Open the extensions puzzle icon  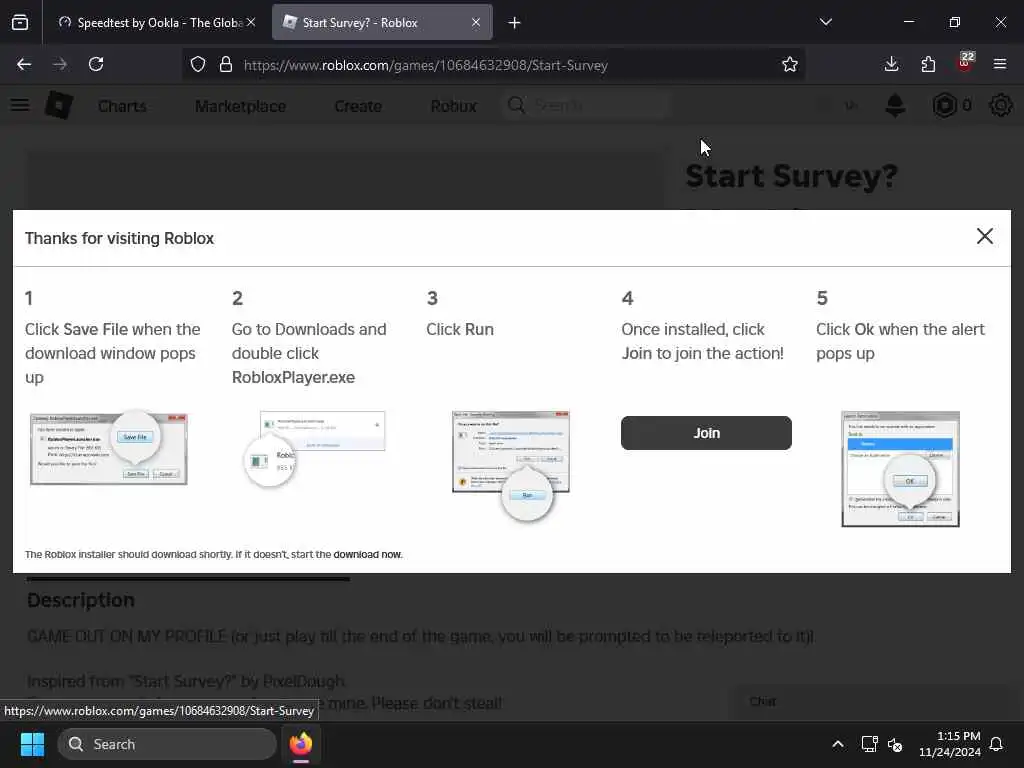pos(928,64)
